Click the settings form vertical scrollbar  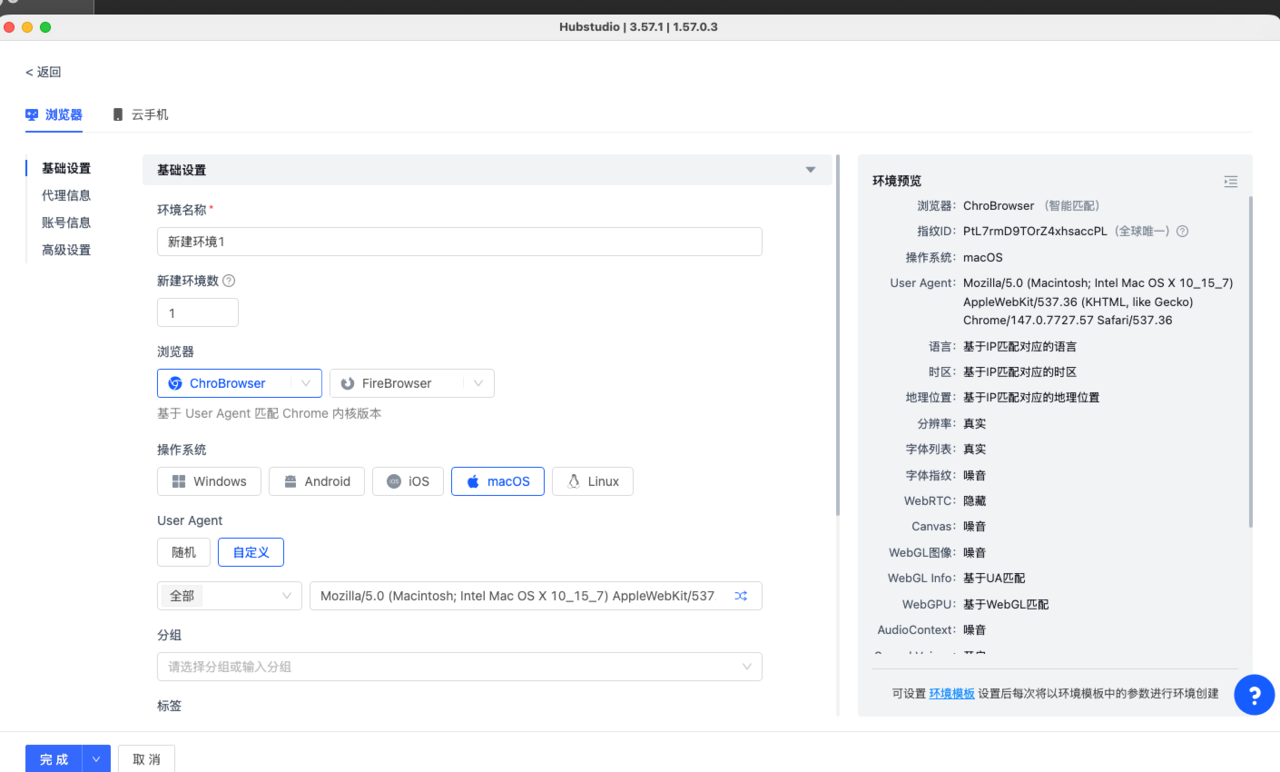pos(838,335)
